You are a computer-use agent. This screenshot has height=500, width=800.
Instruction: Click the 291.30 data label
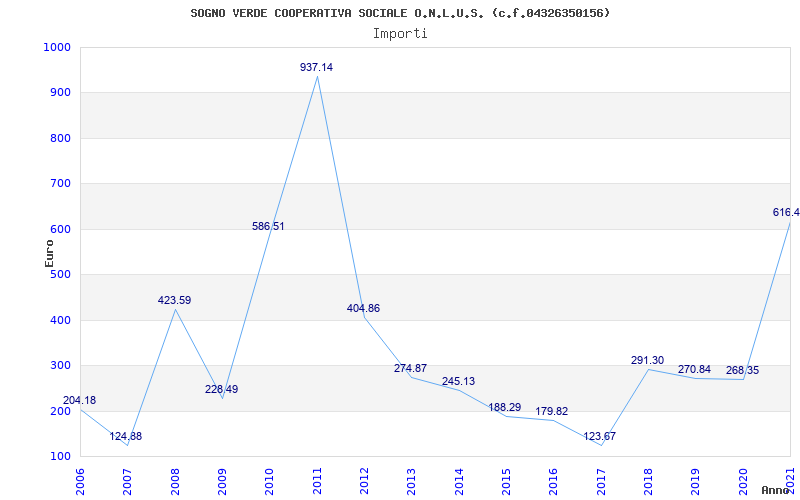[647, 361]
